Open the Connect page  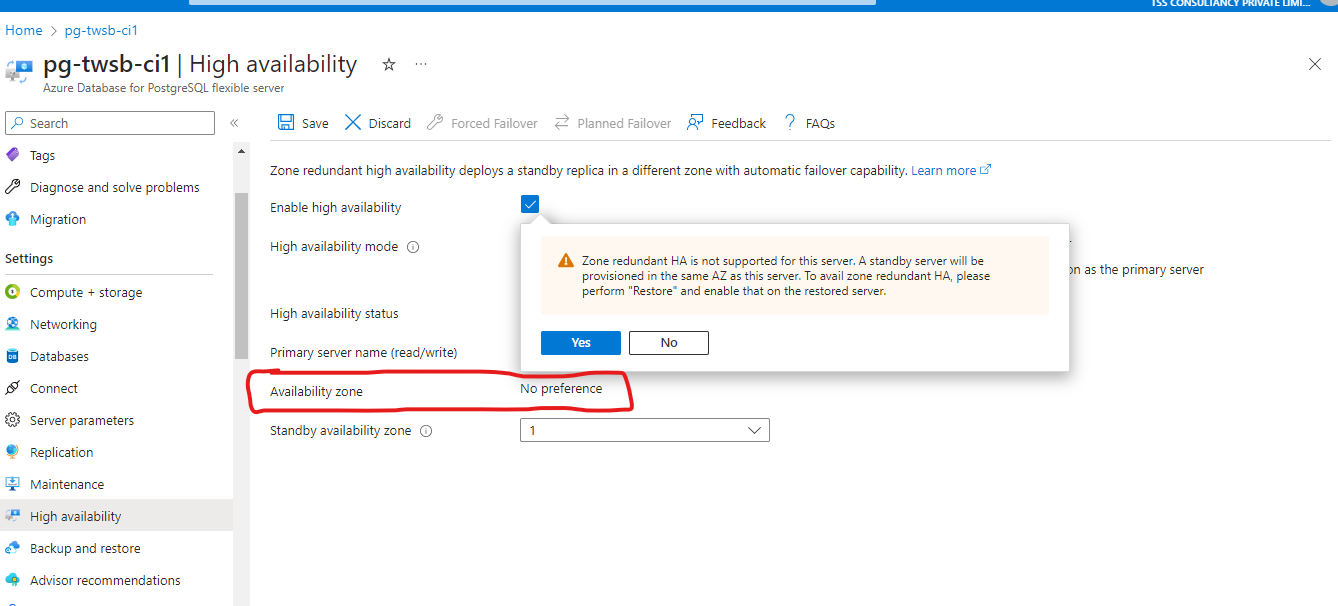(x=54, y=388)
